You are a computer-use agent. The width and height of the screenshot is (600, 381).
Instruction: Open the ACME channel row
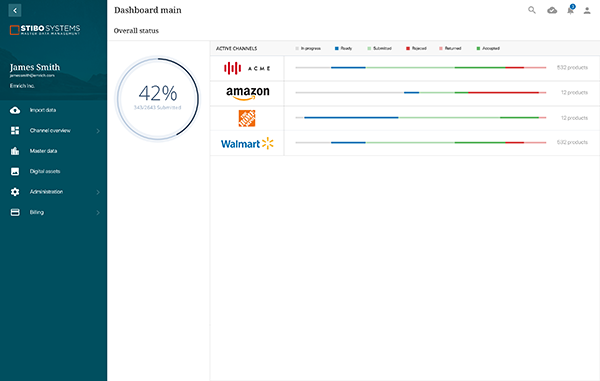pos(405,68)
